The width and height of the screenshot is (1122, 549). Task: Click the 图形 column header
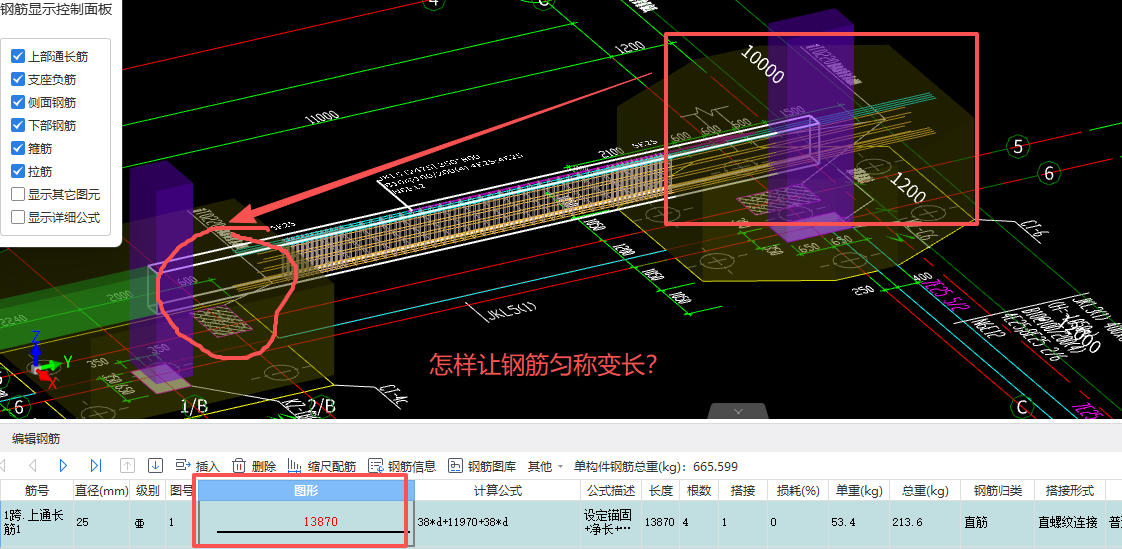pos(306,490)
